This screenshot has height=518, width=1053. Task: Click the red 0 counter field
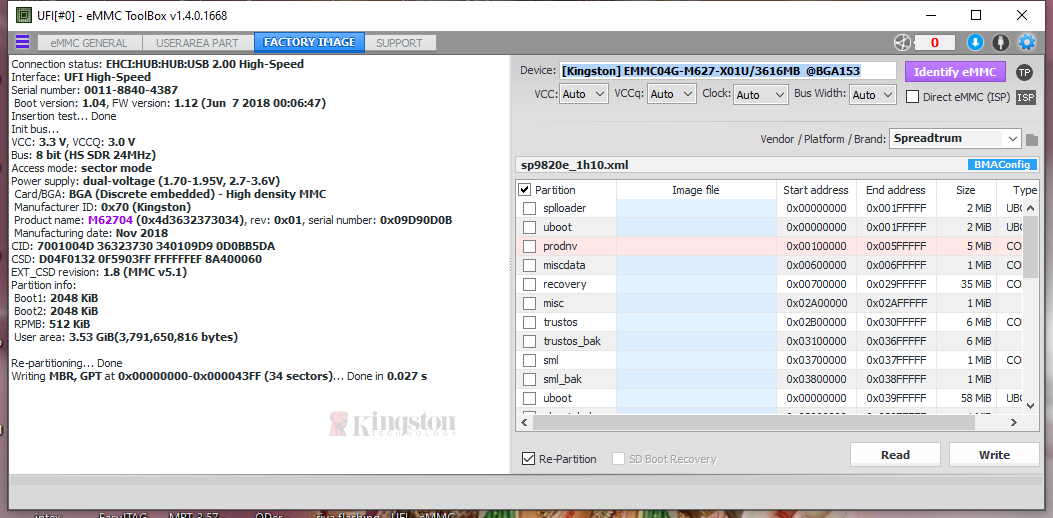935,43
